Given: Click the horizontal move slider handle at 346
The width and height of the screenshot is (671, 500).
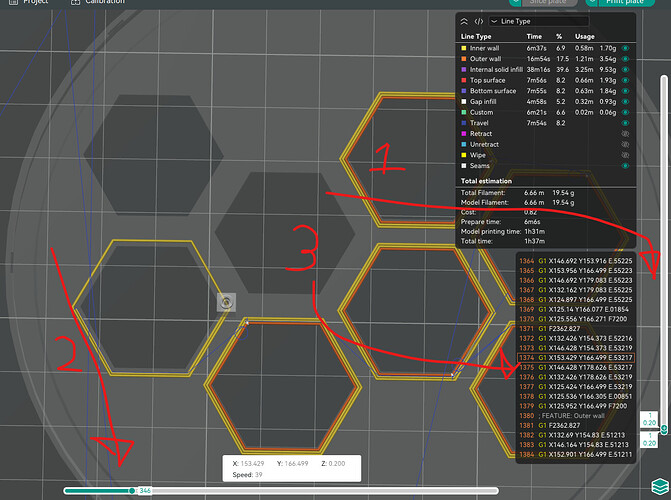Looking at the screenshot, I should [132, 491].
